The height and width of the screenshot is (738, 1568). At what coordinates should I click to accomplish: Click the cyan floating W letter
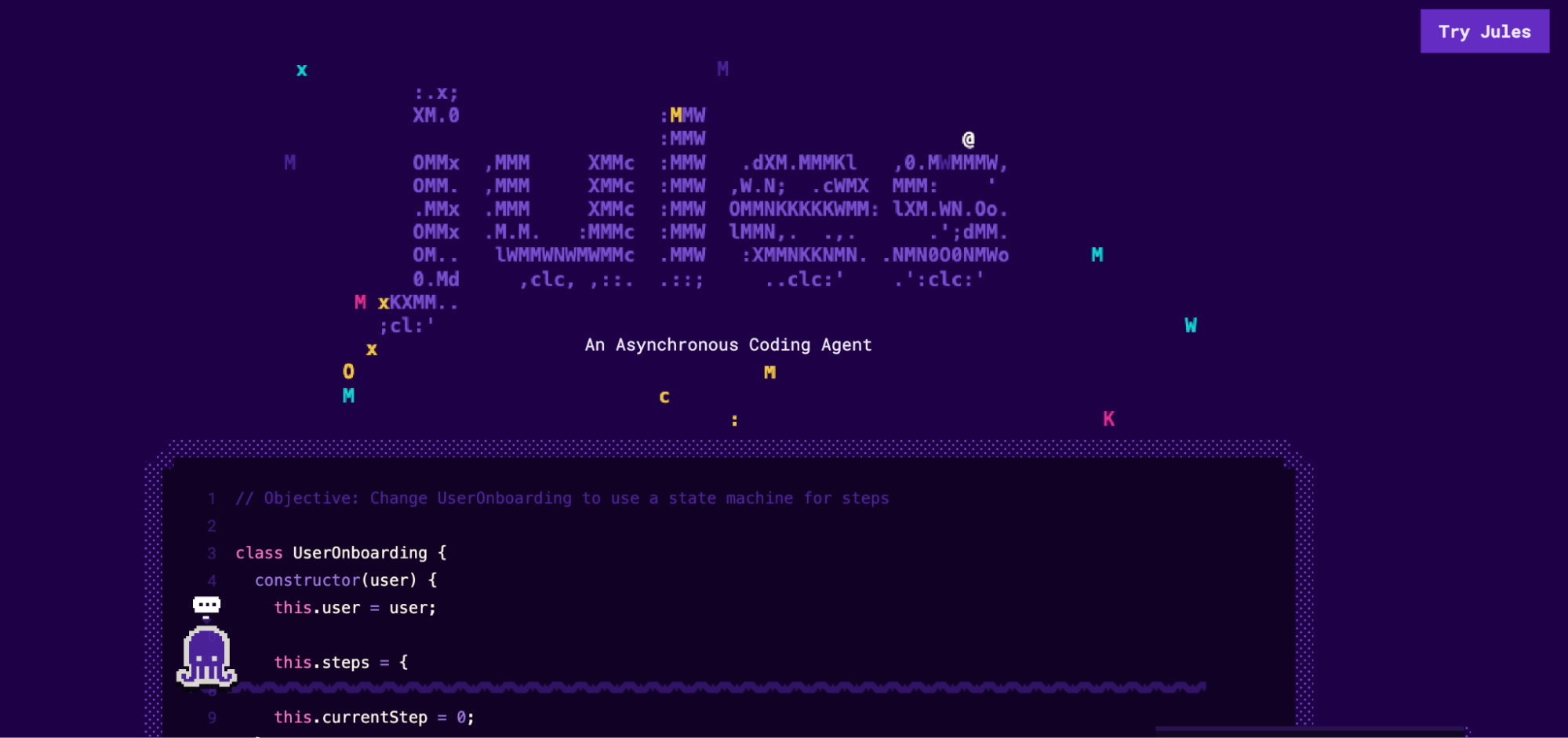(1191, 325)
